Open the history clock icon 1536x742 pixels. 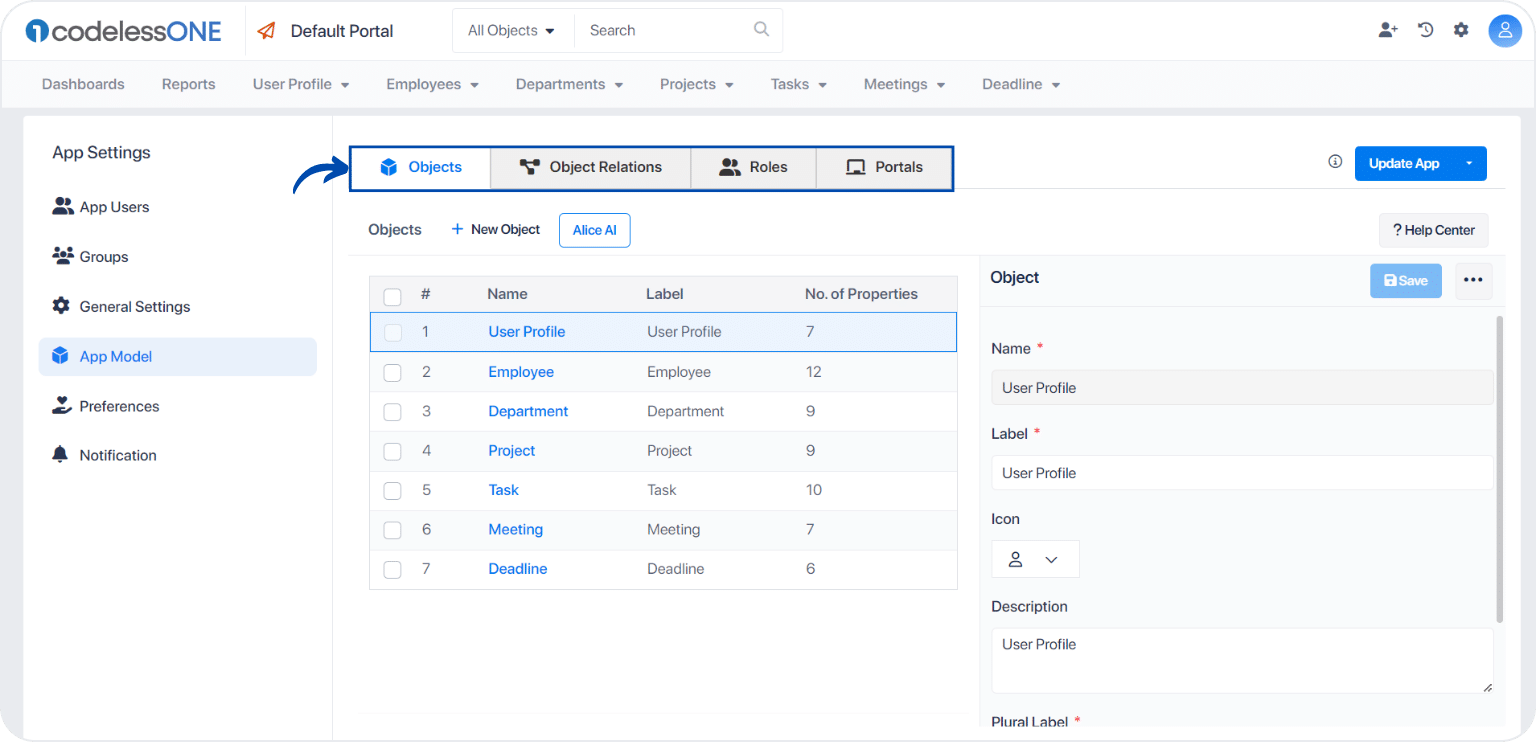1426,30
